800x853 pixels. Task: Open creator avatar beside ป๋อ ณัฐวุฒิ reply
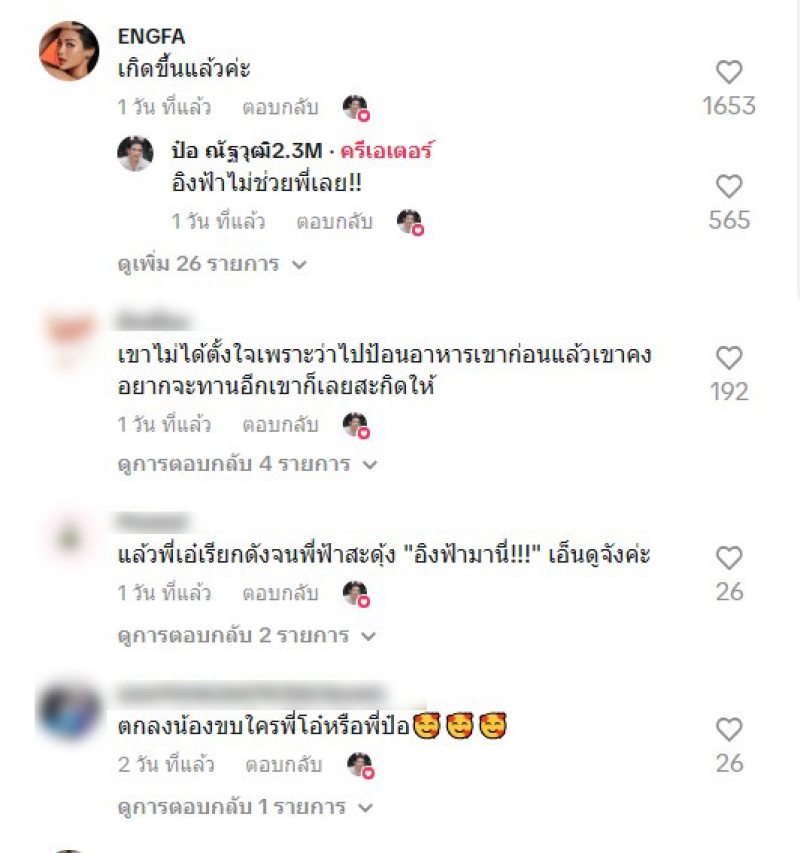pyautogui.click(x=135, y=153)
